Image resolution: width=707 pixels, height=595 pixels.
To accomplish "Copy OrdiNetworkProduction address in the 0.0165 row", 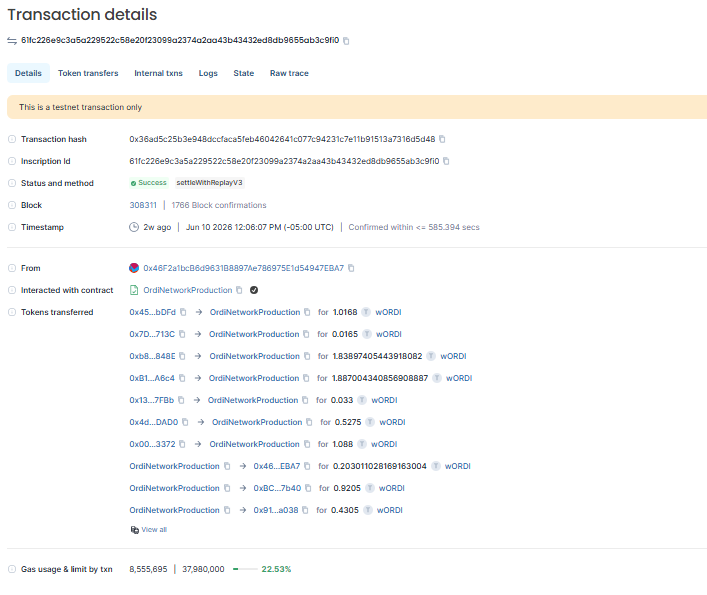I will click(x=306, y=334).
